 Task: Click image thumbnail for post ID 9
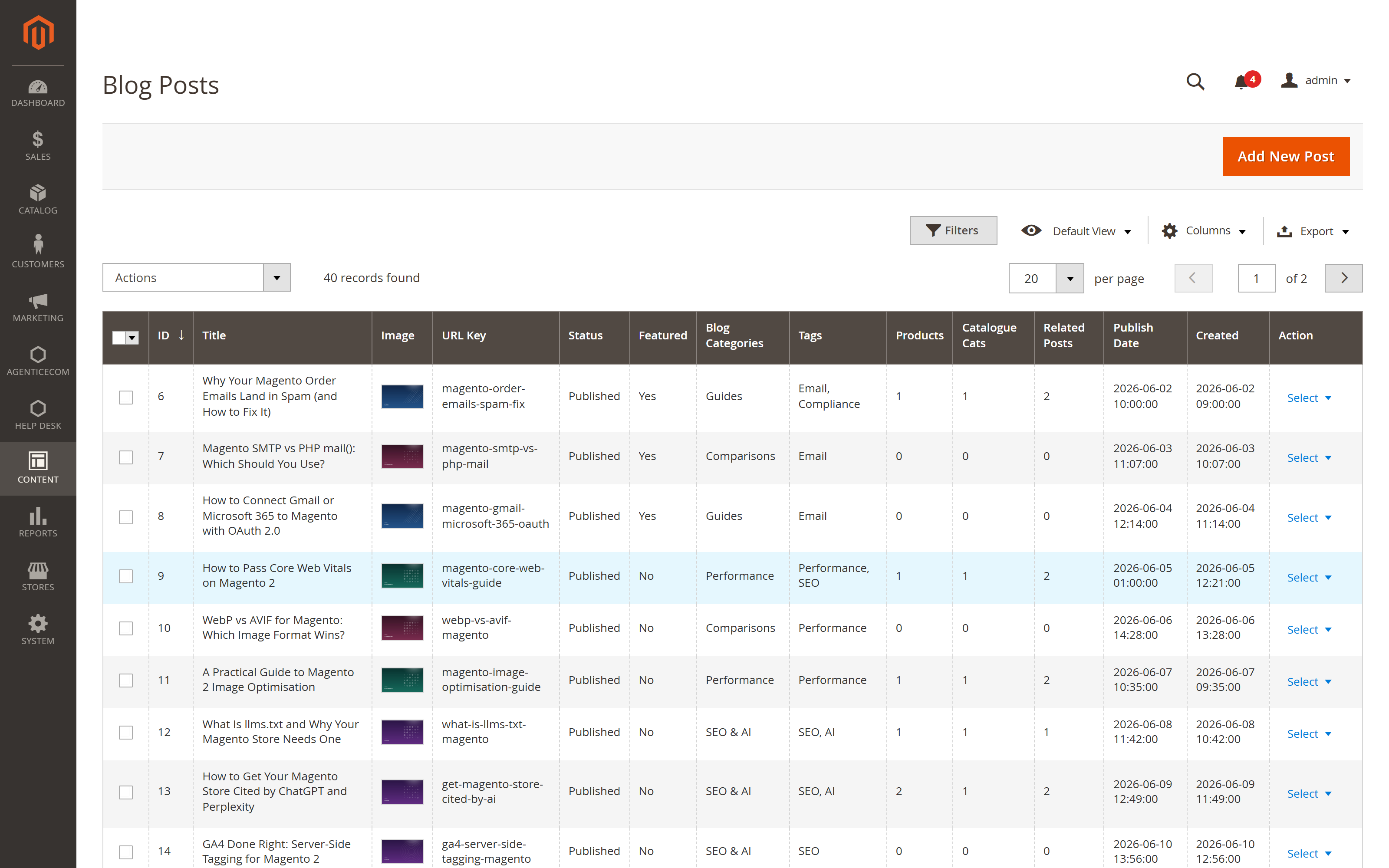point(402,576)
